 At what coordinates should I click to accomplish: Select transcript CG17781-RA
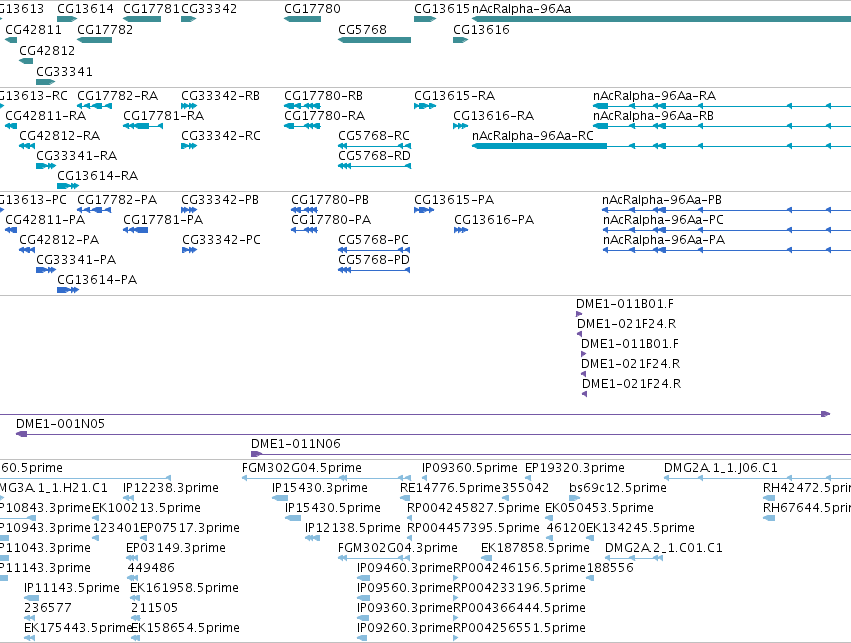pyautogui.click(x=163, y=116)
